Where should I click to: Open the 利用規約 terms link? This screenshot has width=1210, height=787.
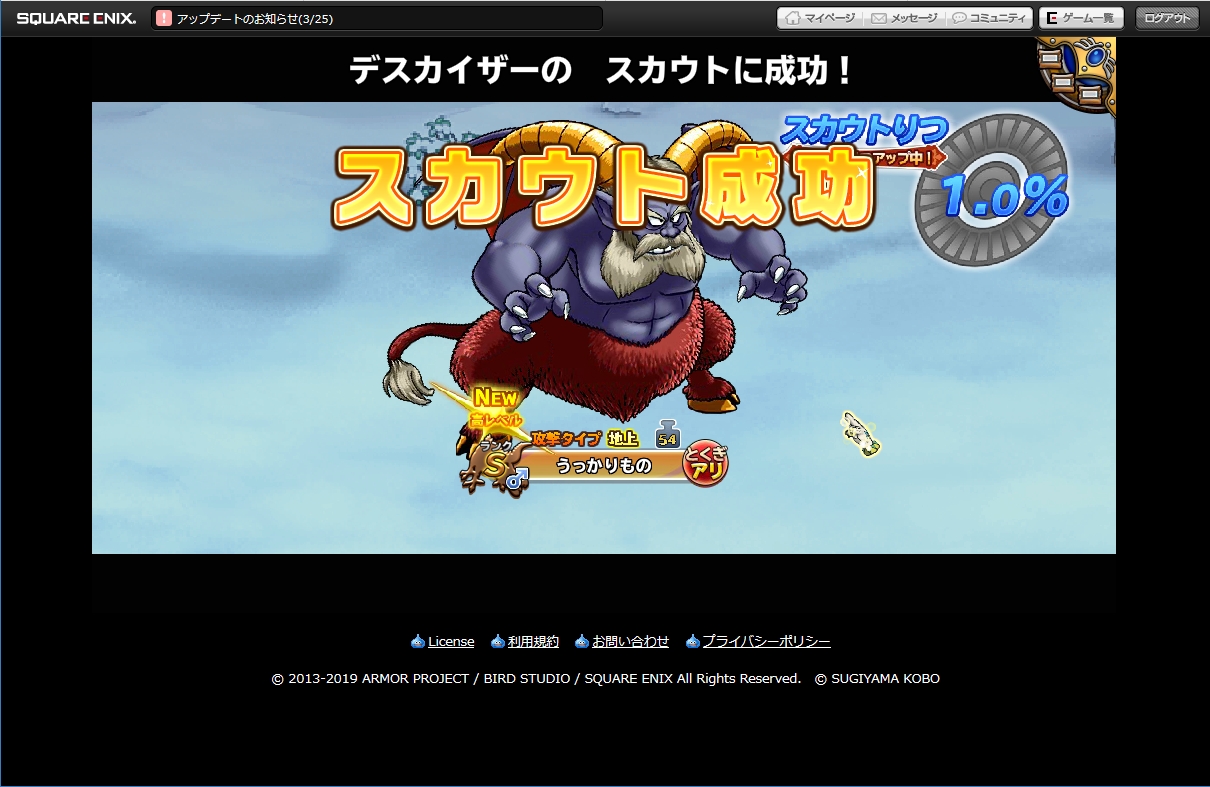(533, 642)
